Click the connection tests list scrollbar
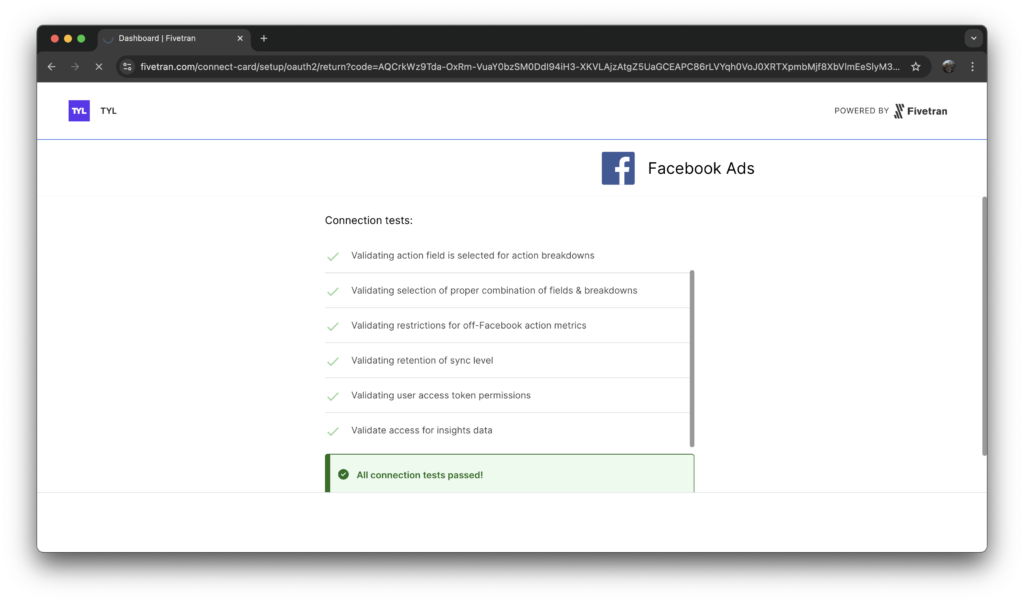Screen dimensions: 1024x601 click(692, 359)
